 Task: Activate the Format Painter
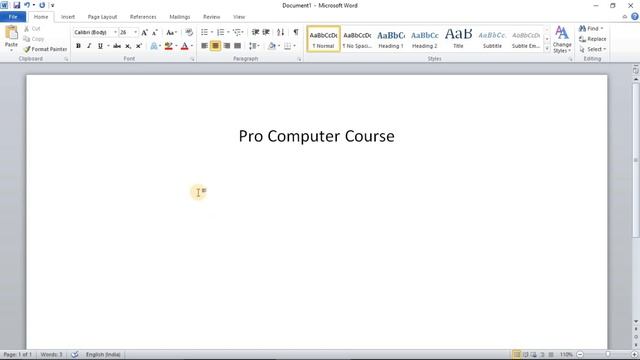pos(45,49)
